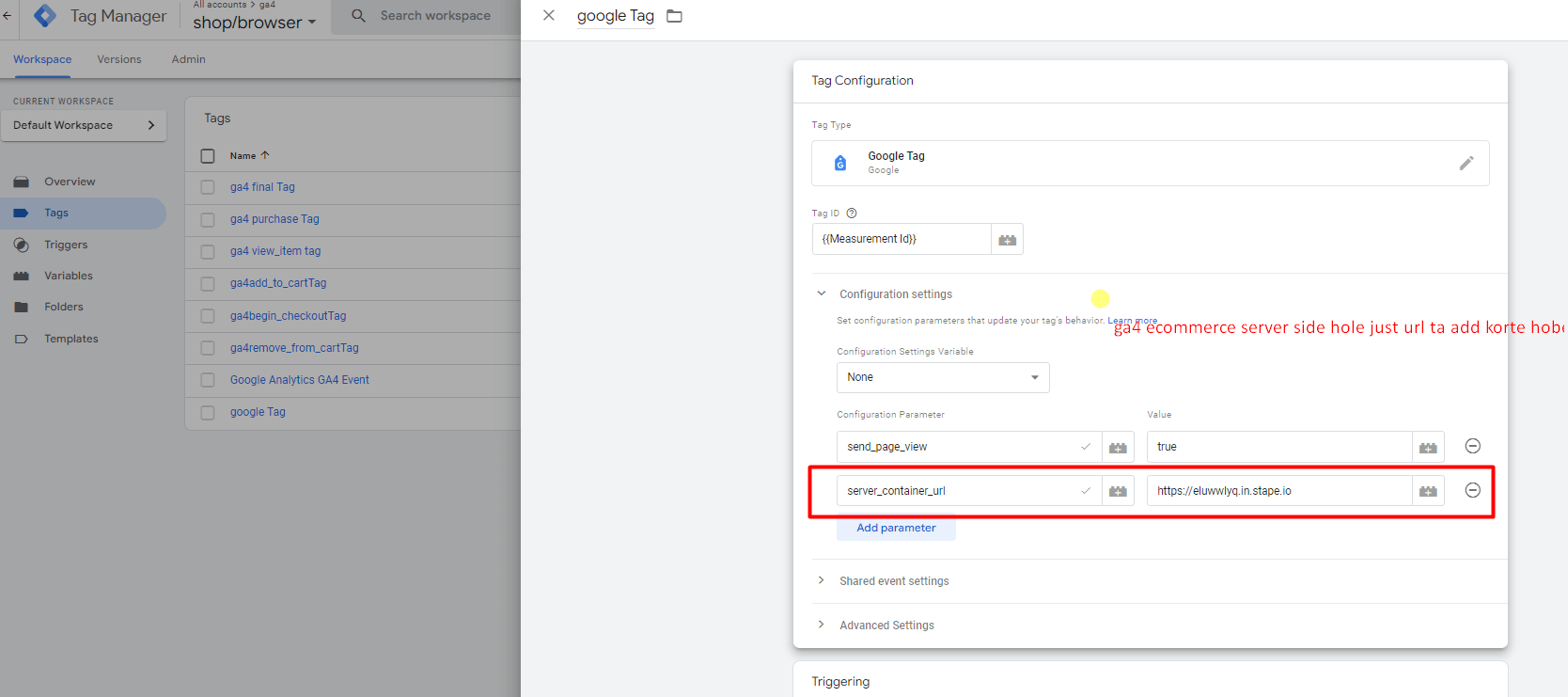The width and height of the screenshot is (1568, 697).
Task: Insert variable for the stape.io URL value
Action: [x=1428, y=491]
